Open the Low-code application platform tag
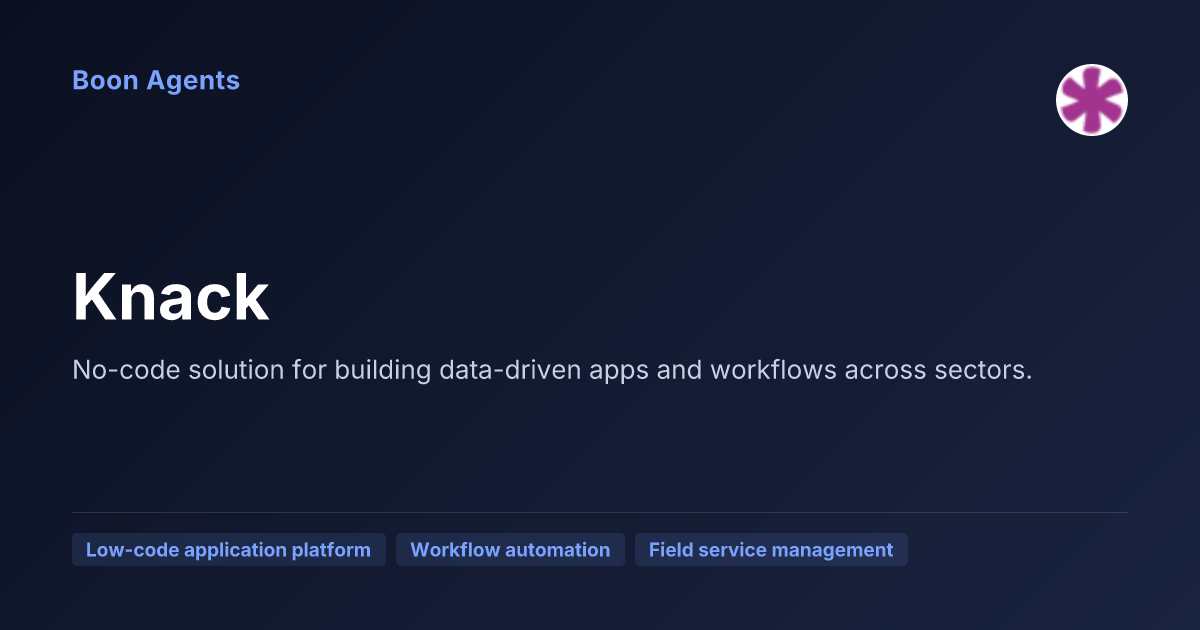 (x=229, y=550)
